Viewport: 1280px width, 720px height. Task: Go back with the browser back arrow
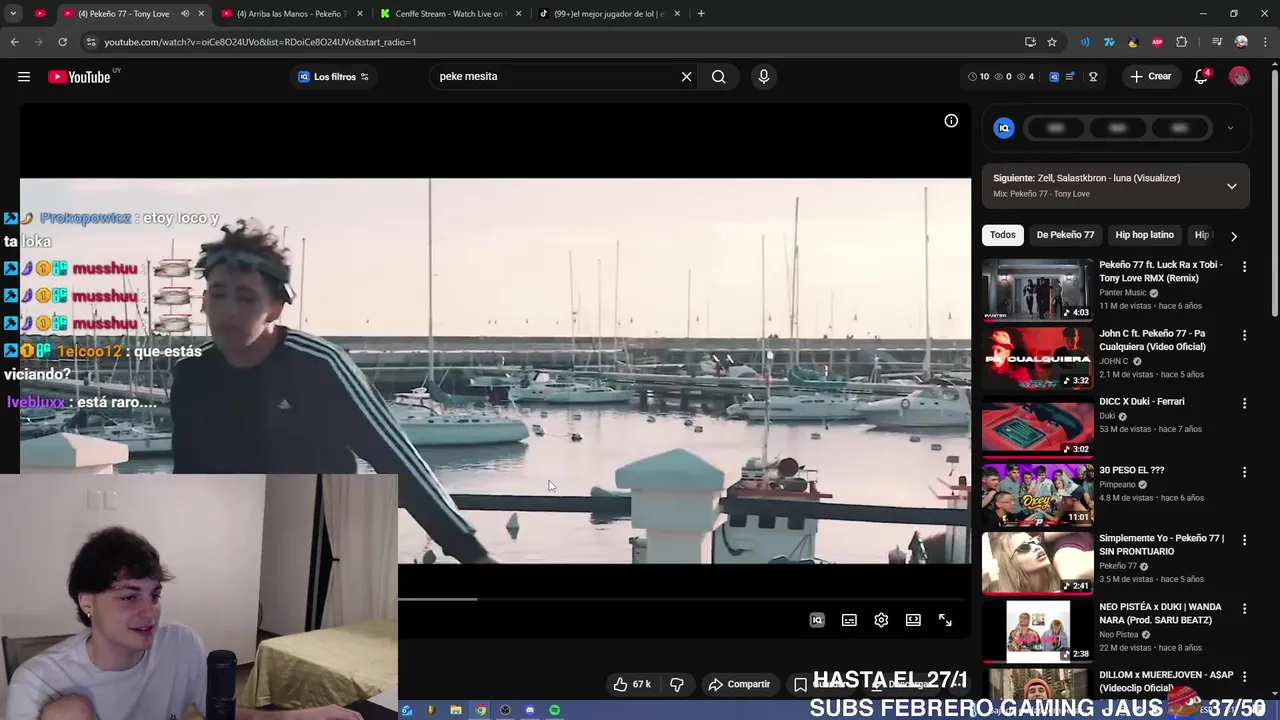coord(14,42)
